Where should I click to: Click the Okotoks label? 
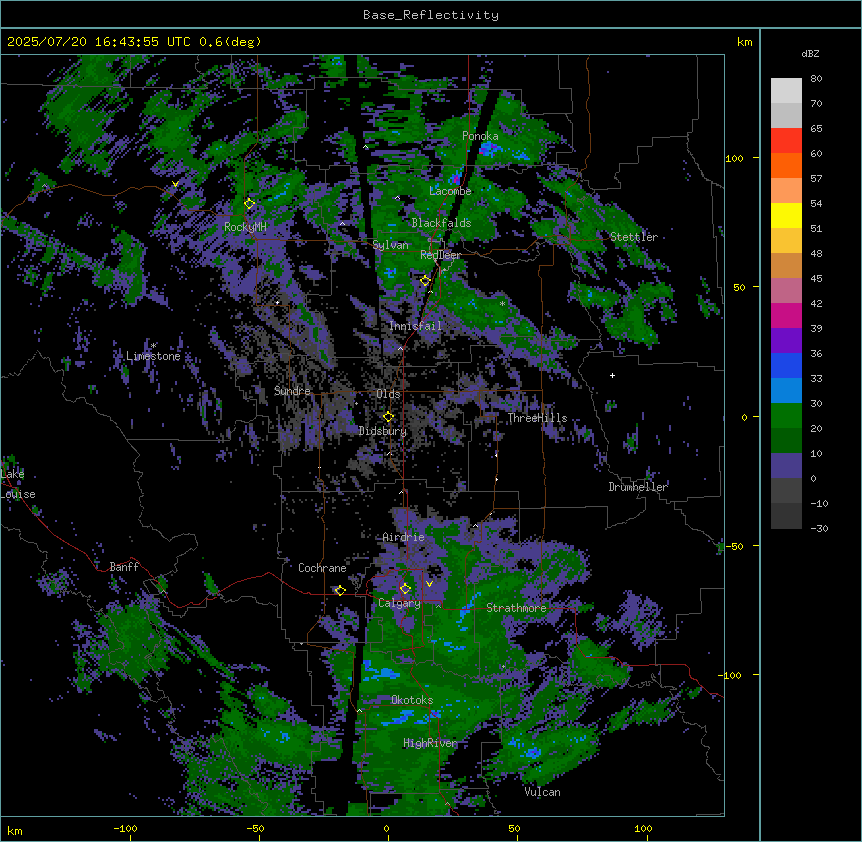click(x=412, y=700)
